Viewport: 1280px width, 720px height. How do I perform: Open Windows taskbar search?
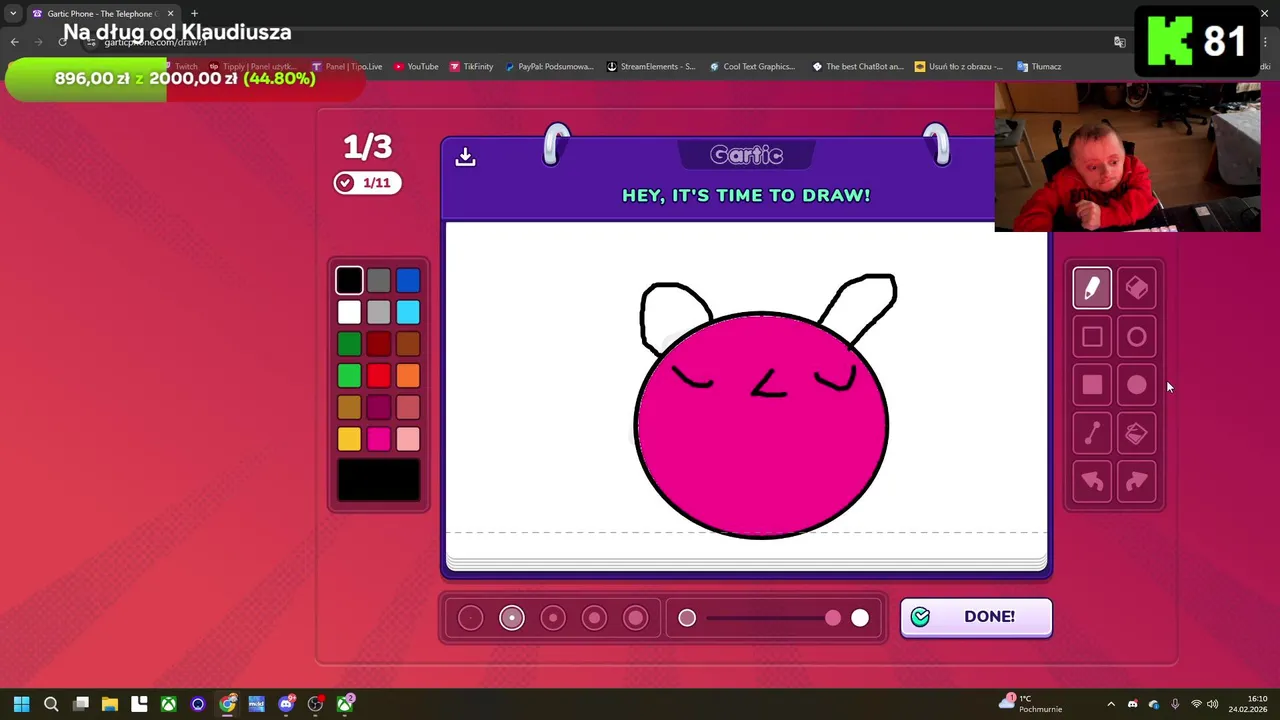pyautogui.click(x=51, y=704)
